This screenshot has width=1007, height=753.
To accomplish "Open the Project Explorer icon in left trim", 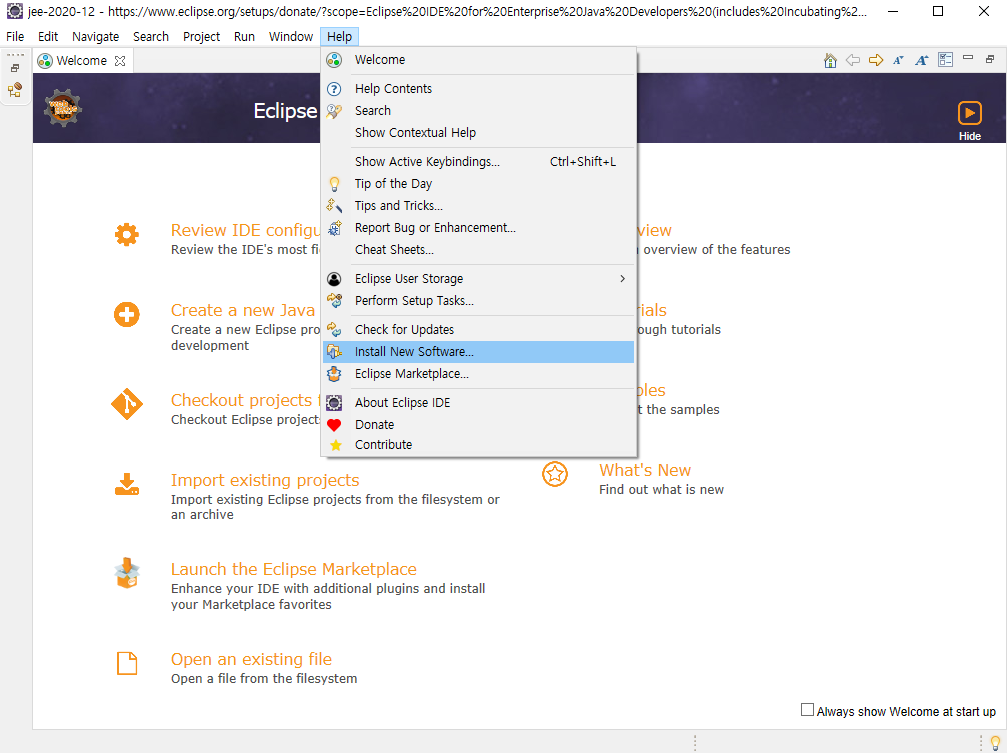I will [x=15, y=90].
